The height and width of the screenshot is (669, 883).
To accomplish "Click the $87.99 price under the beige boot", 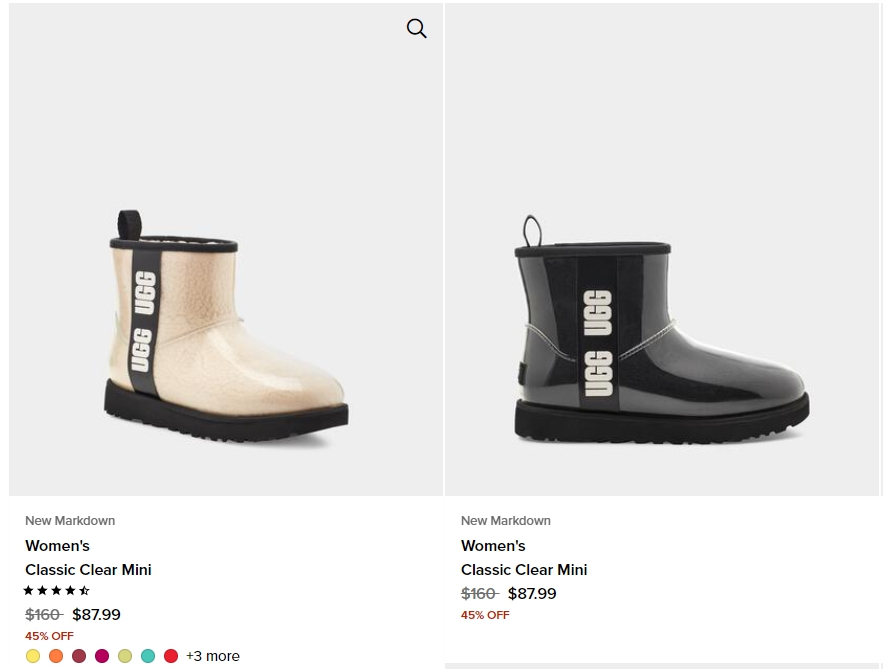I will [x=96, y=614].
